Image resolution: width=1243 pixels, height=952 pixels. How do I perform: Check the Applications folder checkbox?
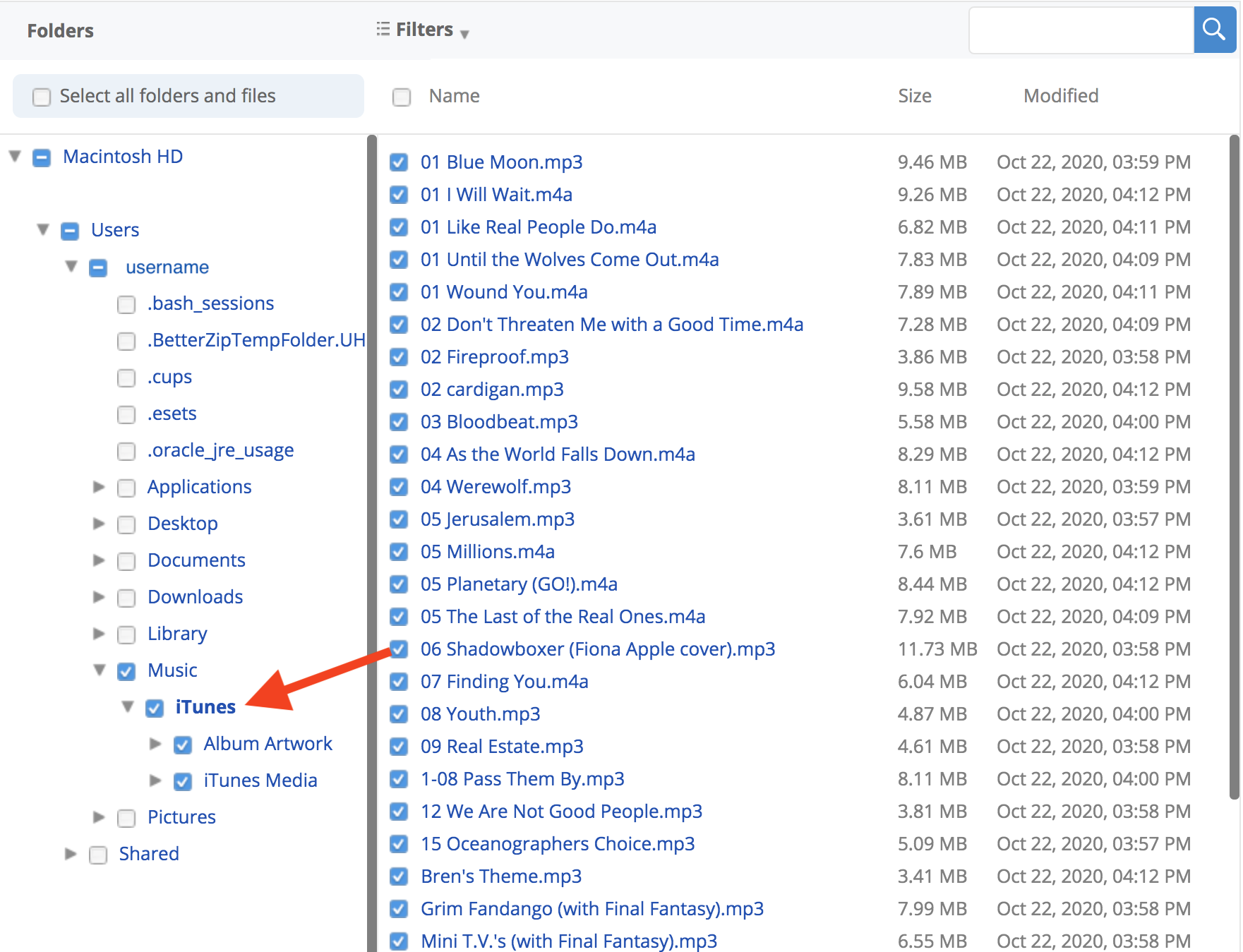[x=126, y=488]
